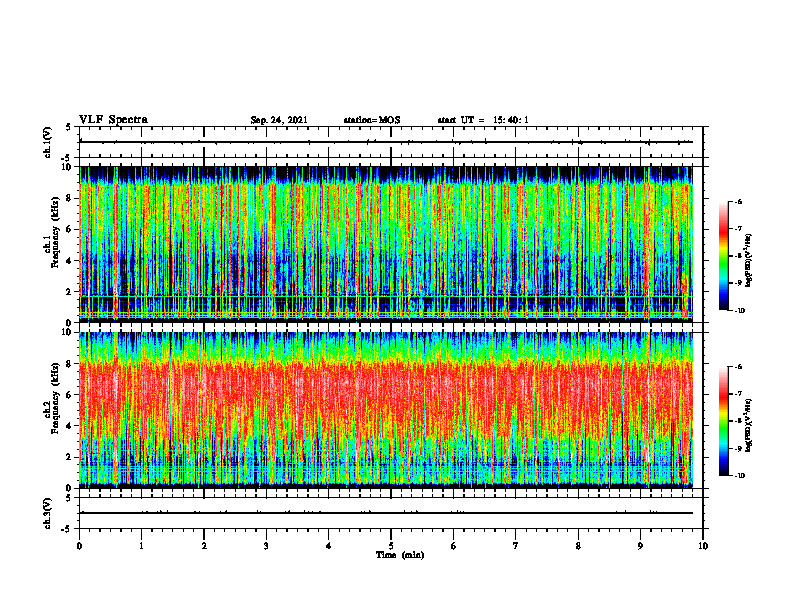Click the "6" kHz tick of ch.1 spectrogram
The image size is (792, 612).
coord(70,229)
